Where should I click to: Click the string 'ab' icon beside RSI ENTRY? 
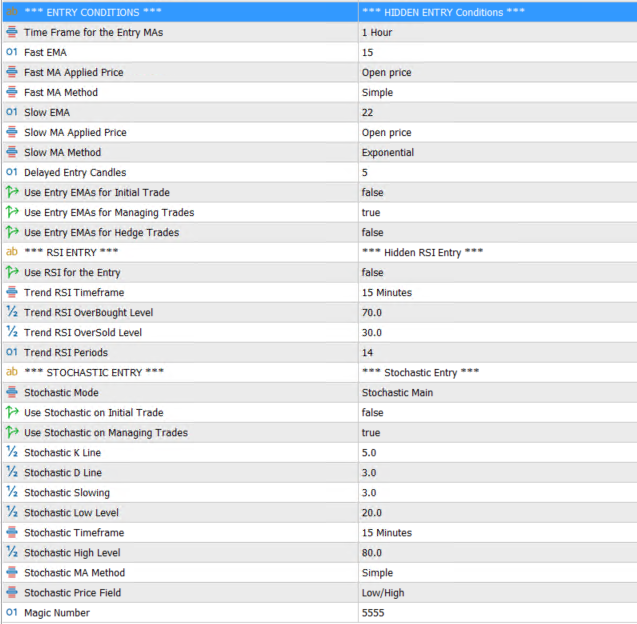pyautogui.click(x=12, y=252)
